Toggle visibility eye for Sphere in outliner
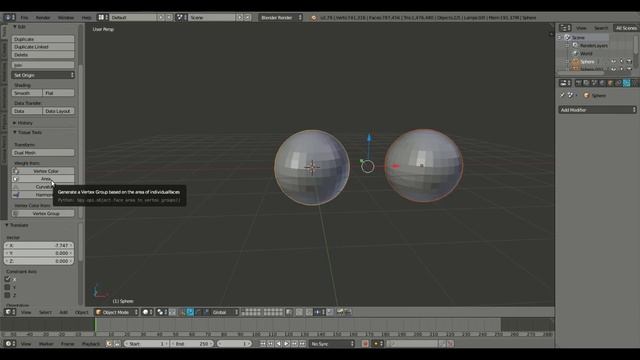The height and width of the screenshot is (360, 640). [613, 61]
